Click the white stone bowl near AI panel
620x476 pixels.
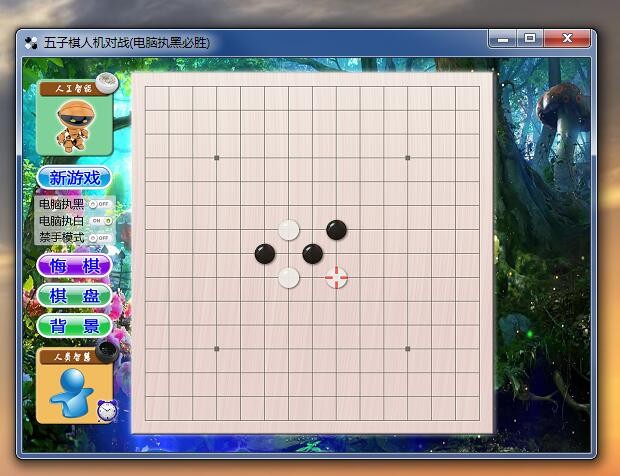107,84
